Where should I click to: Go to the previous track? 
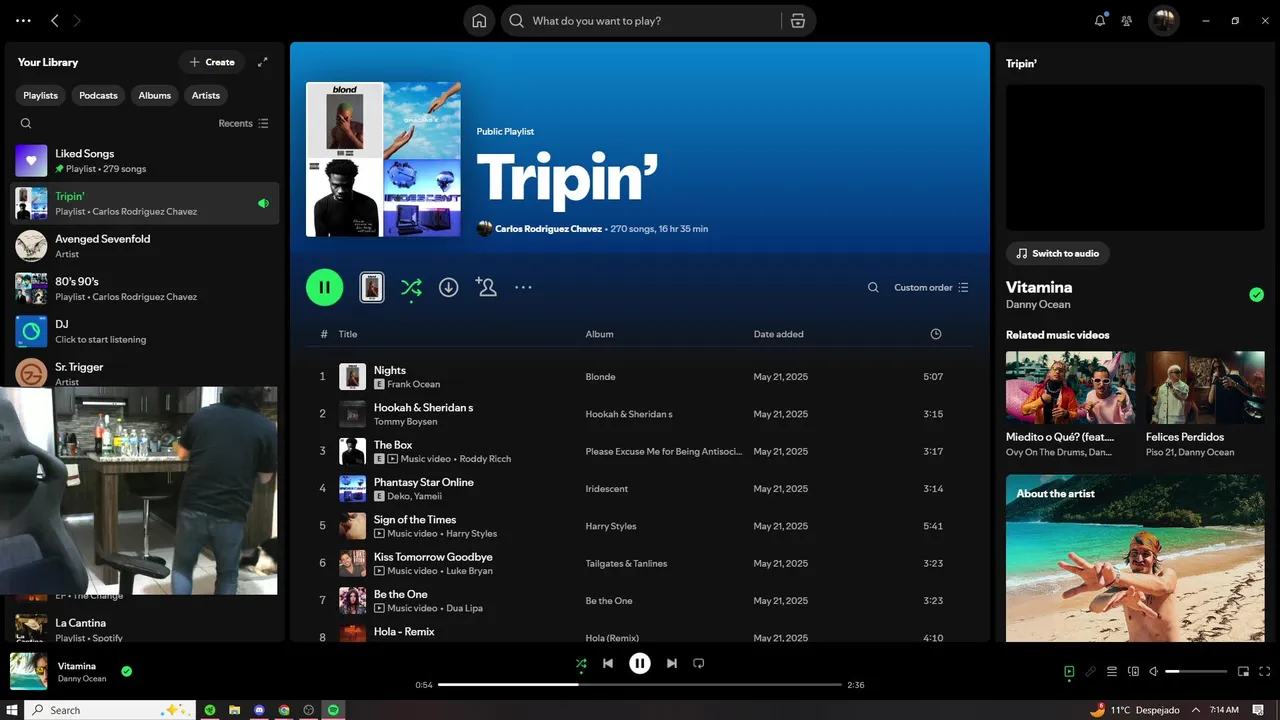(608, 663)
